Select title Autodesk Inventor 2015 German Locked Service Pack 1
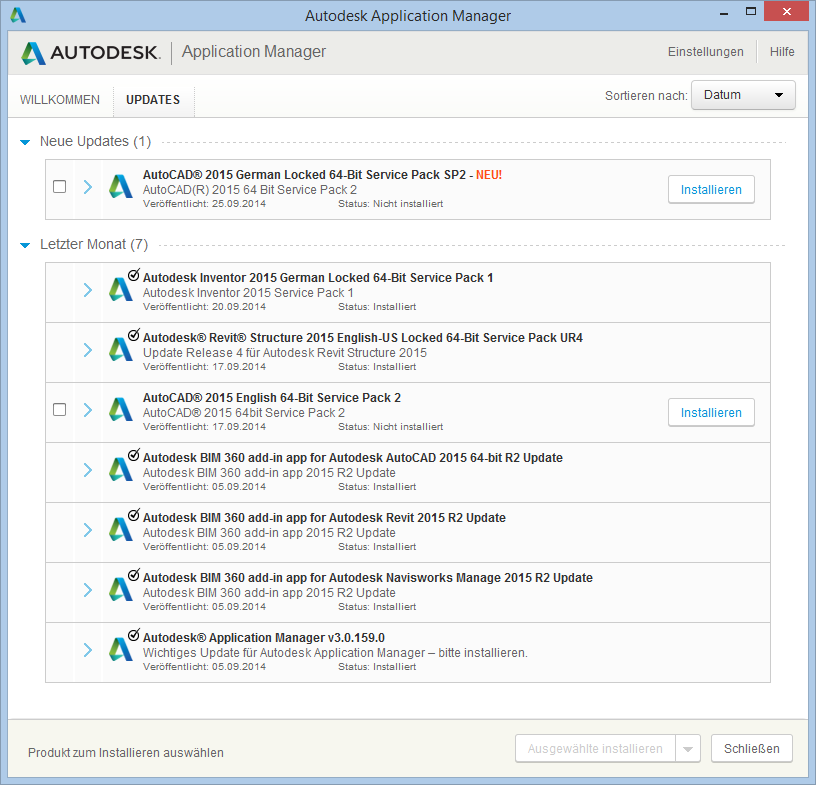816x785 pixels. coord(318,277)
